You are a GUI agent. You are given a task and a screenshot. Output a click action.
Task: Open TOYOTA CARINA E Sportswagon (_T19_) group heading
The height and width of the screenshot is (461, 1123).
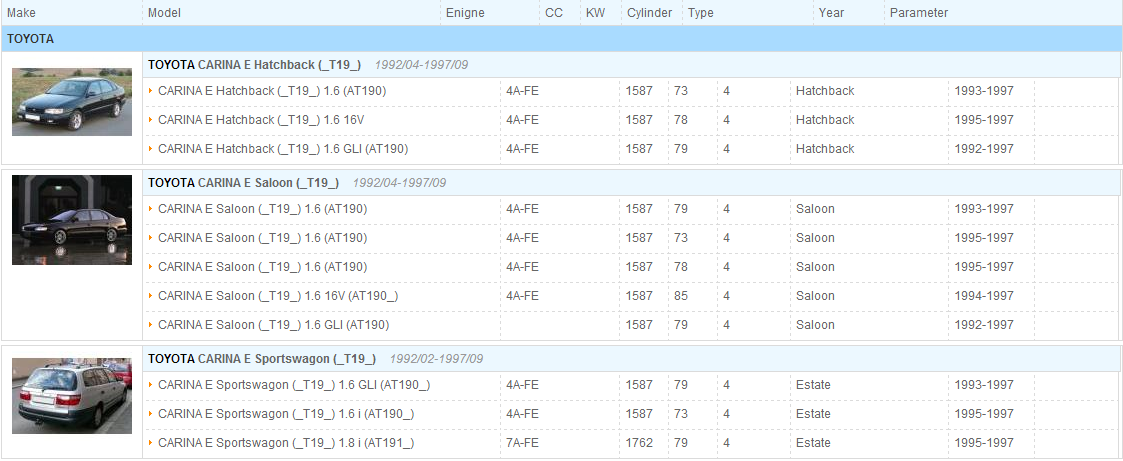pos(262,359)
